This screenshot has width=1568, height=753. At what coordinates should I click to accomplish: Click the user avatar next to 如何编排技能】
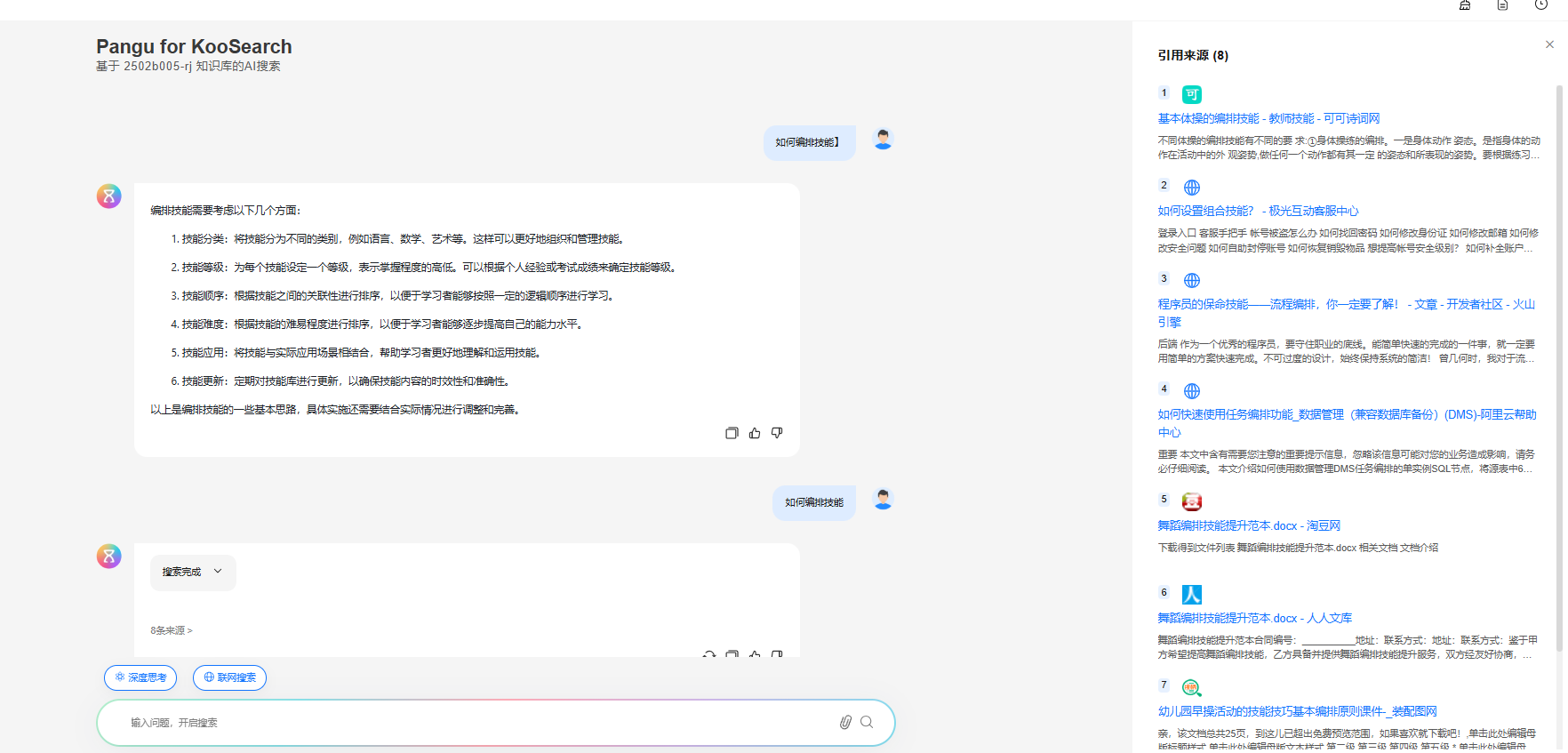883,140
